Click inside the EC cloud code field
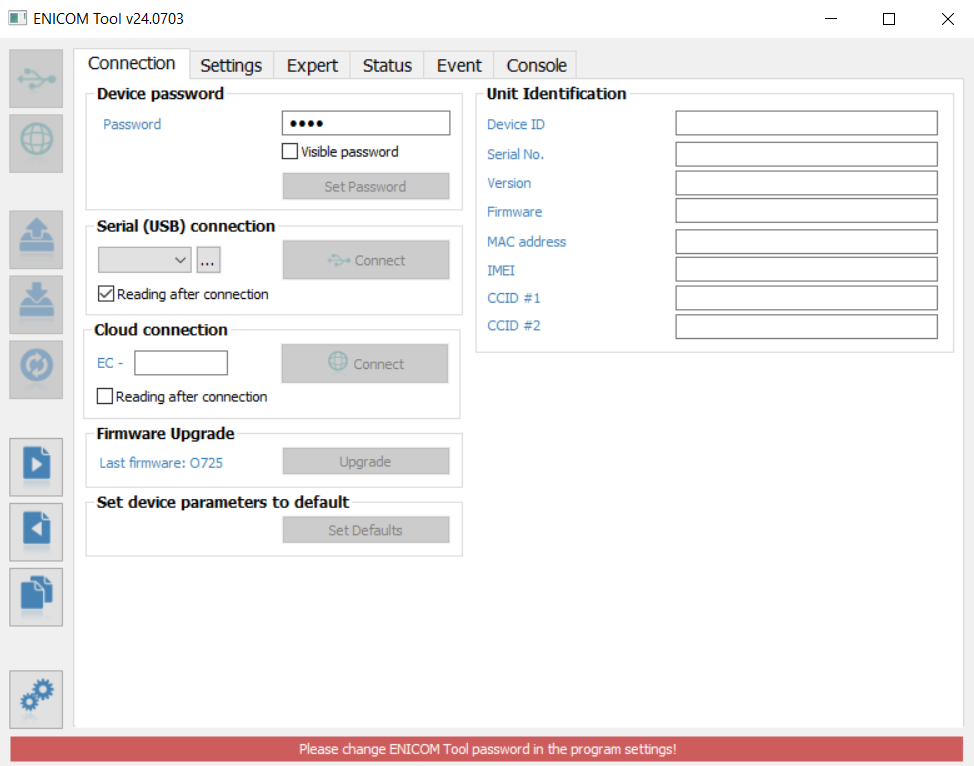Viewport: 974px width, 766px height. [x=180, y=362]
